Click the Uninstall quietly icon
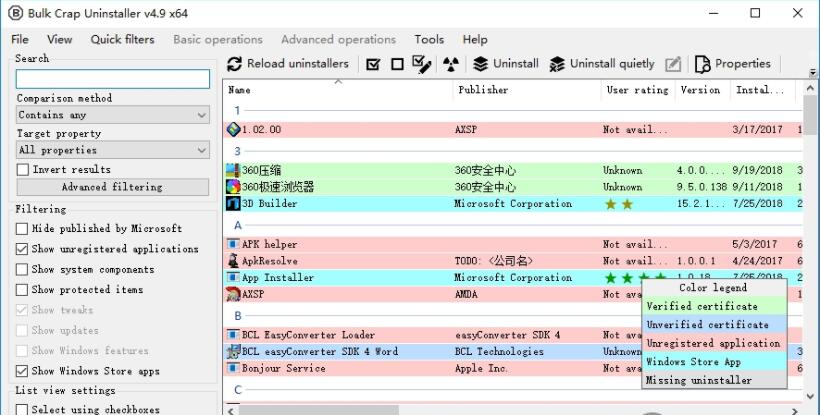This screenshot has height=415, width=820. point(558,64)
